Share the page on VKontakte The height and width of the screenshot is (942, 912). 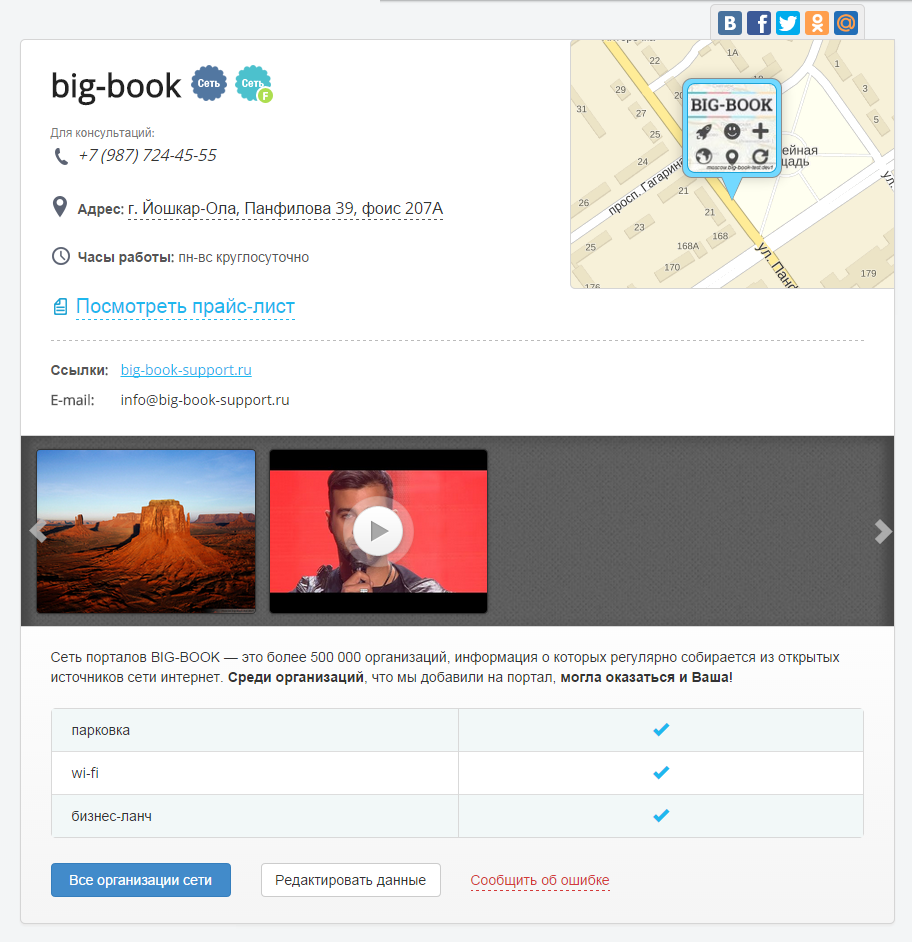[730, 23]
